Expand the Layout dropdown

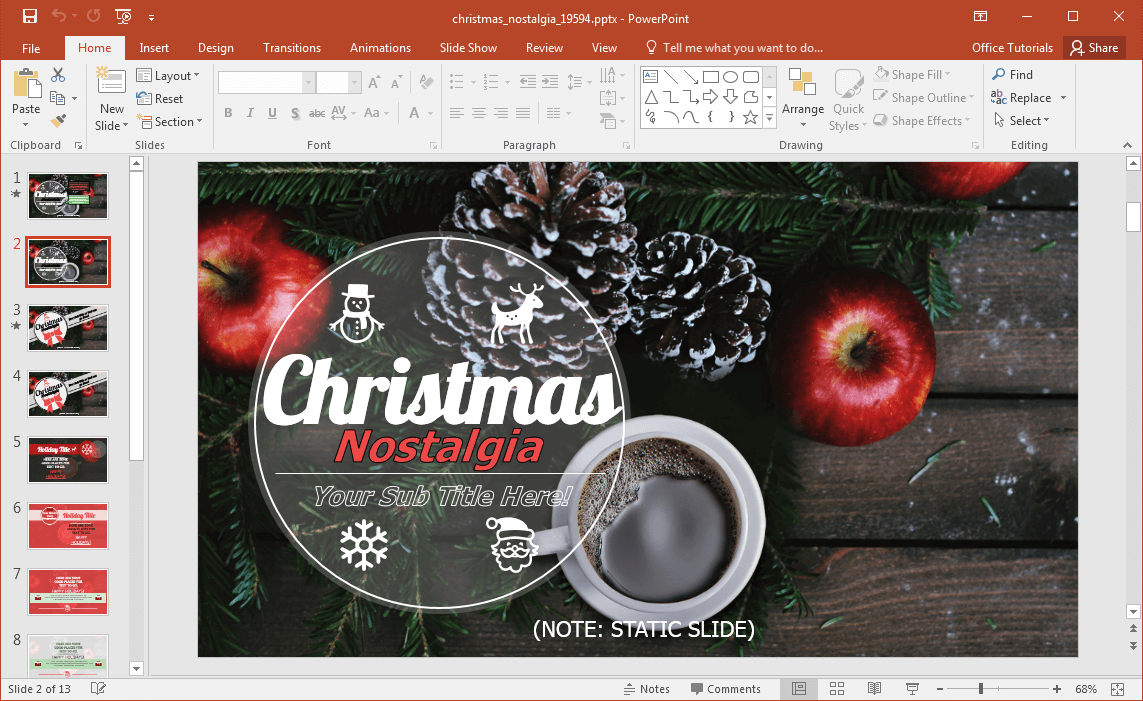(168, 76)
